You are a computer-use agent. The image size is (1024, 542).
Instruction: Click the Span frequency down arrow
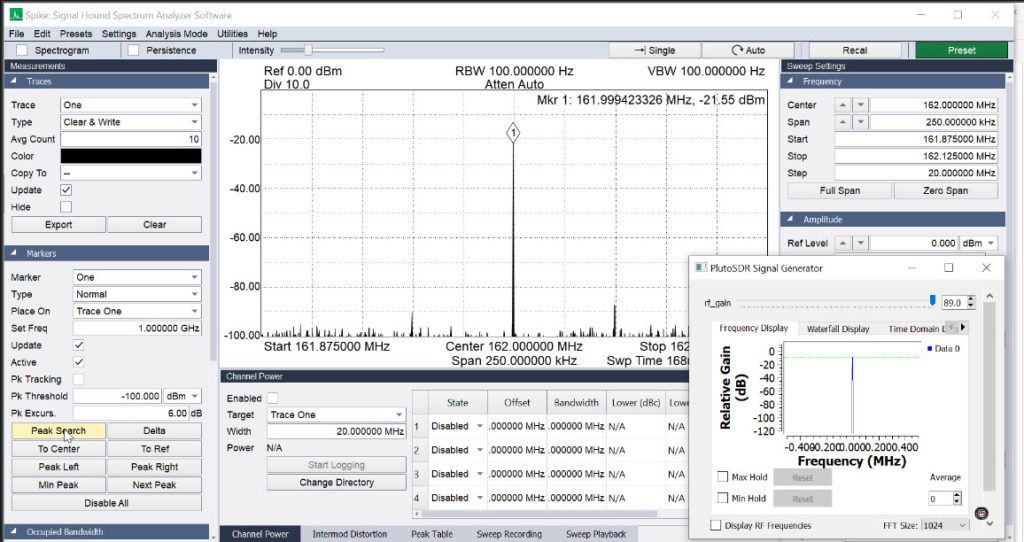click(x=861, y=122)
